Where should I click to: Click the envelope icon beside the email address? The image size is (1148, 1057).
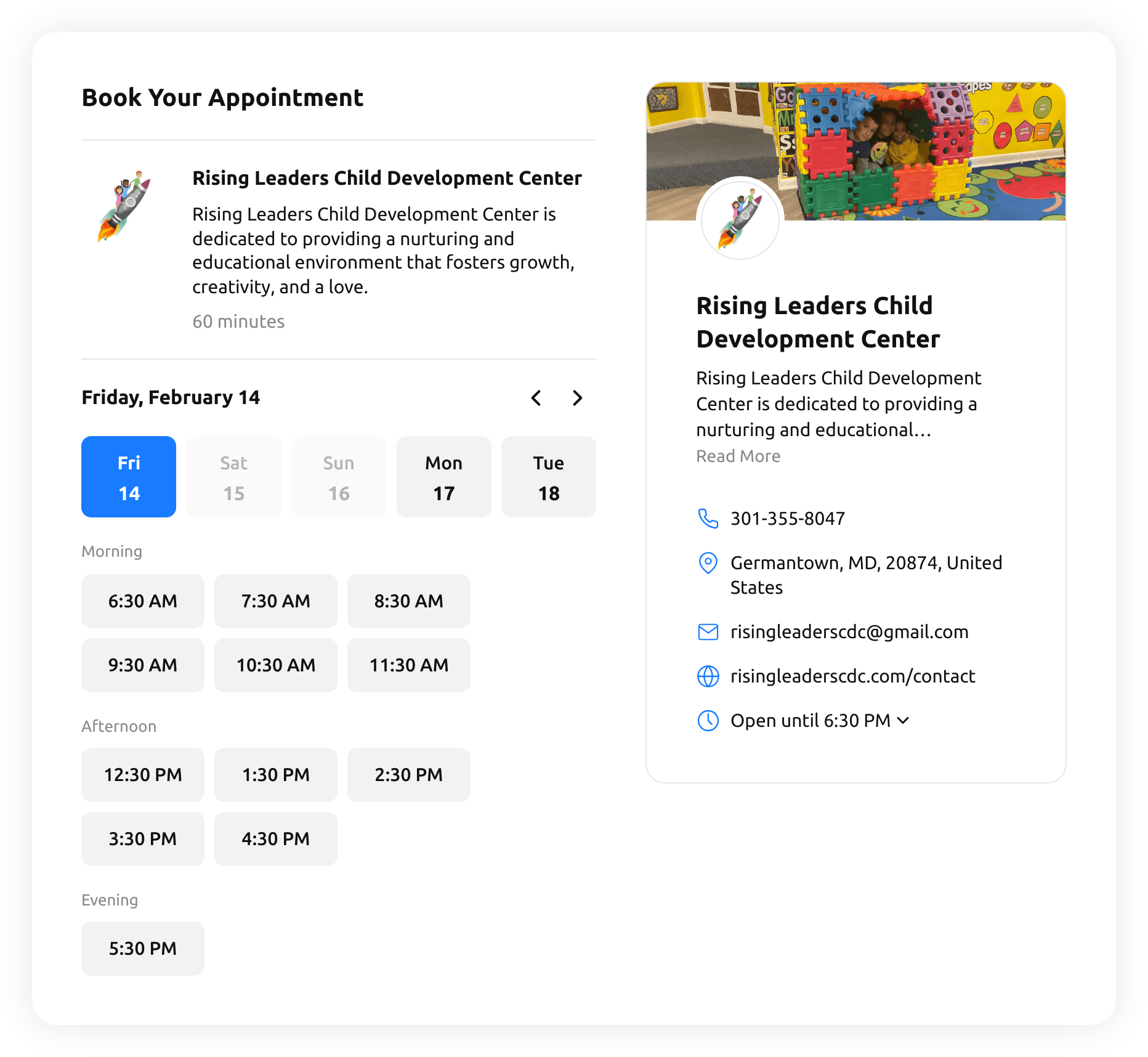point(708,632)
